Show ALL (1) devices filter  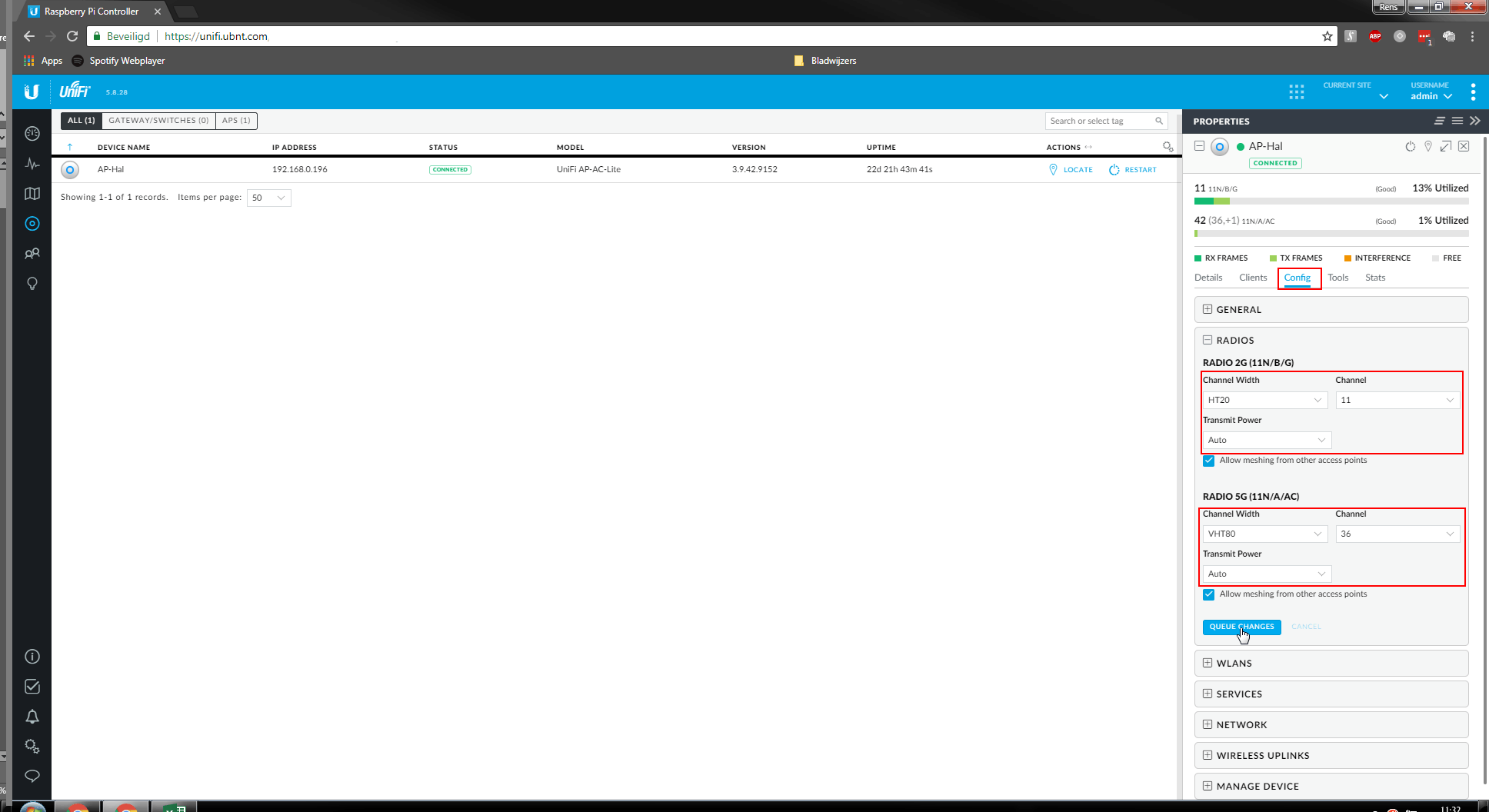pos(82,121)
